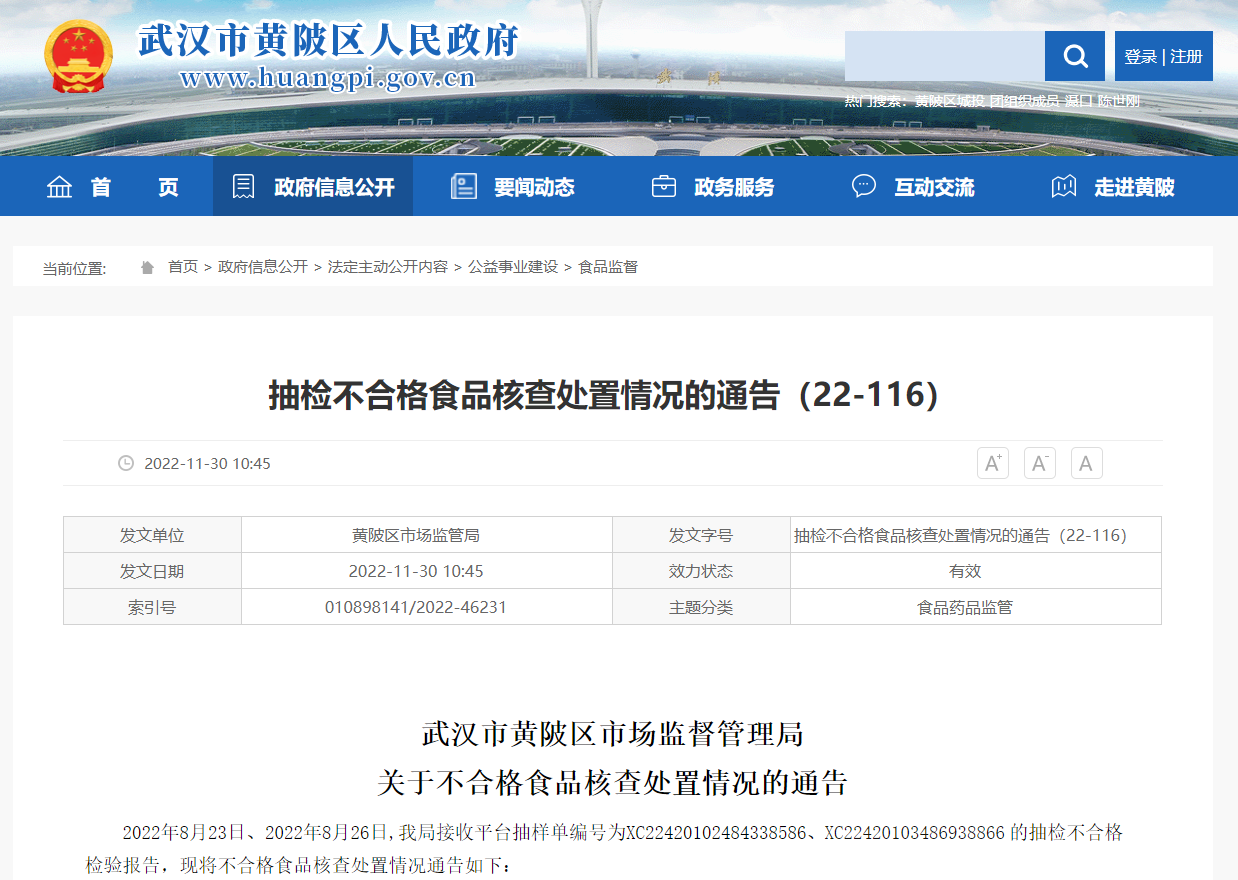Click table label 主题分类
Image resolution: width=1238 pixels, height=880 pixels.
pyautogui.click(x=701, y=607)
